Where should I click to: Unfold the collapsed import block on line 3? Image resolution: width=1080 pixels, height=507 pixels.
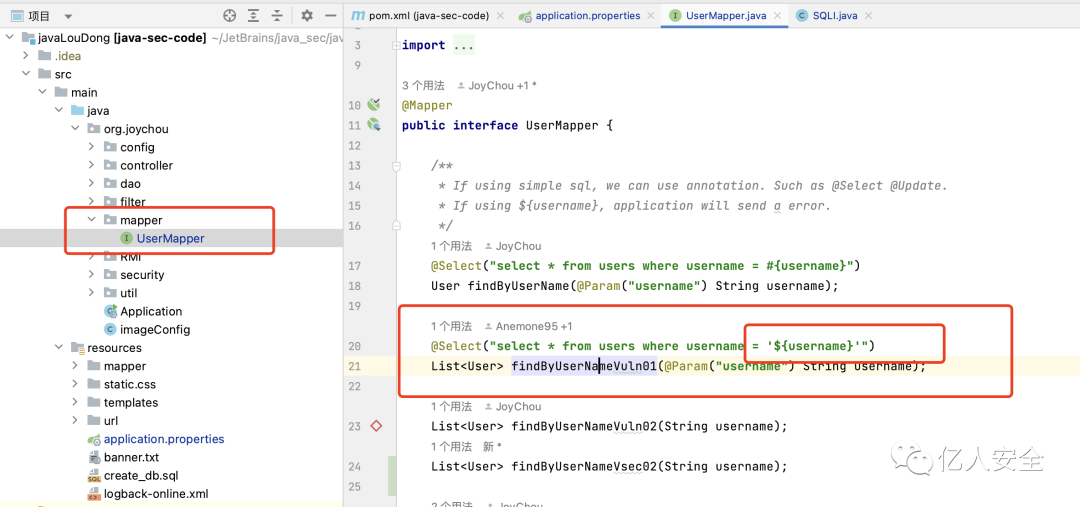pyautogui.click(x=395, y=45)
